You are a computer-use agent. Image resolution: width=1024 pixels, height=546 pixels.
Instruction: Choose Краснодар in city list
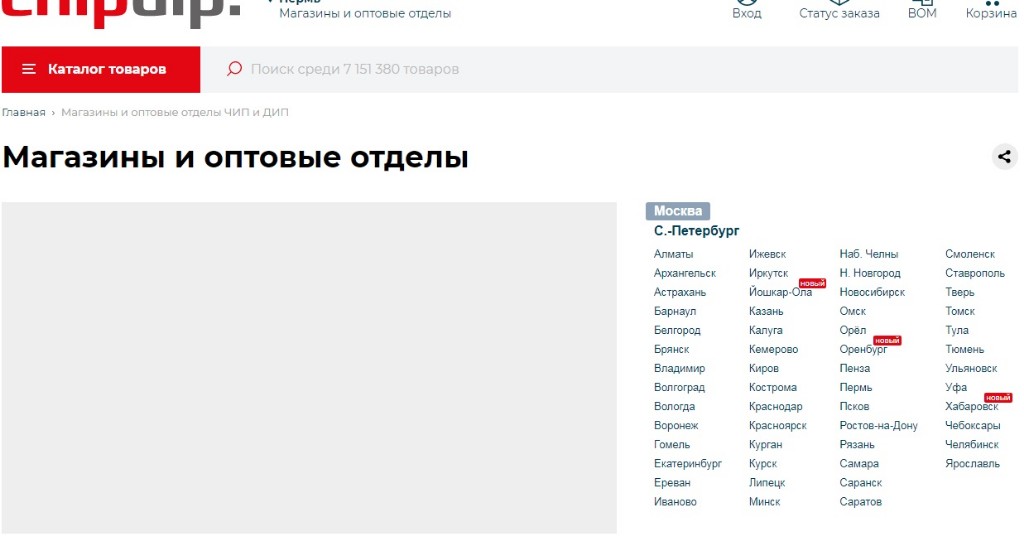[775, 406]
